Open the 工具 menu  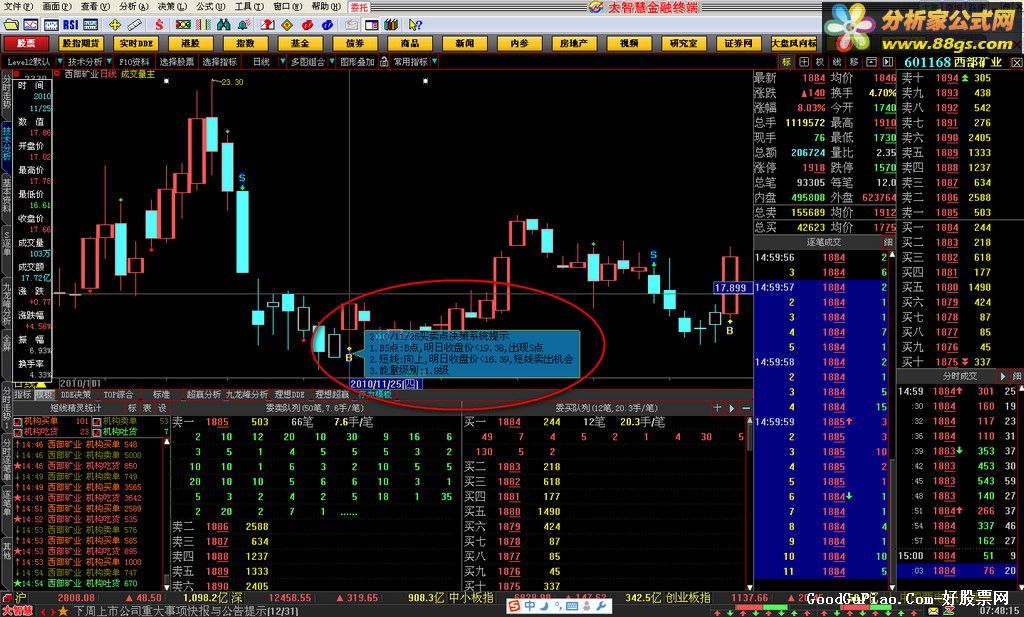tap(248, 7)
